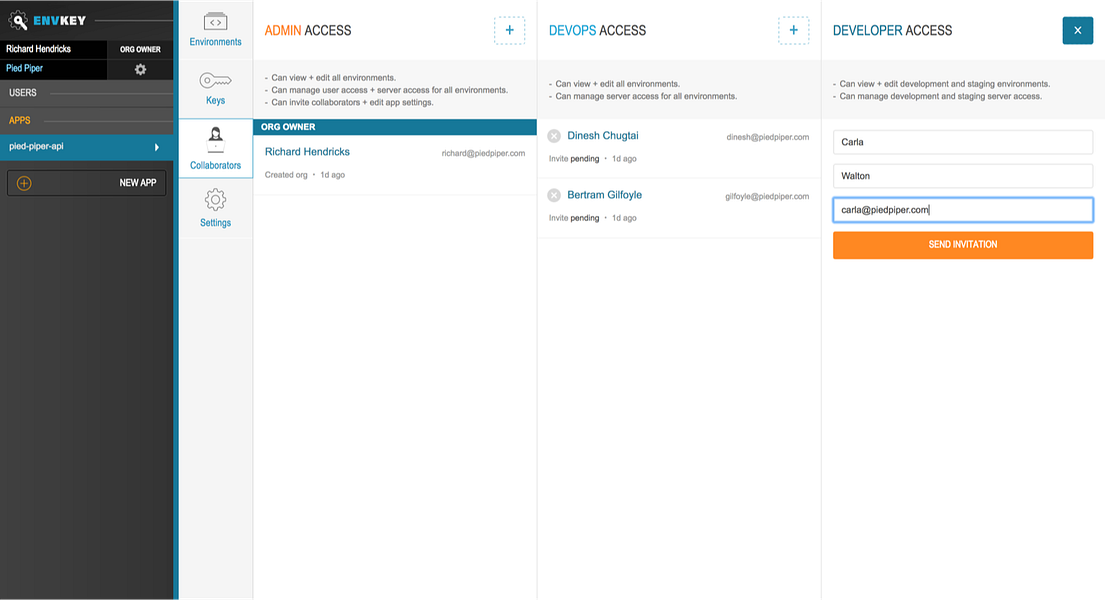Expand the pied-piper-api app arrow

pyautogui.click(x=156, y=147)
